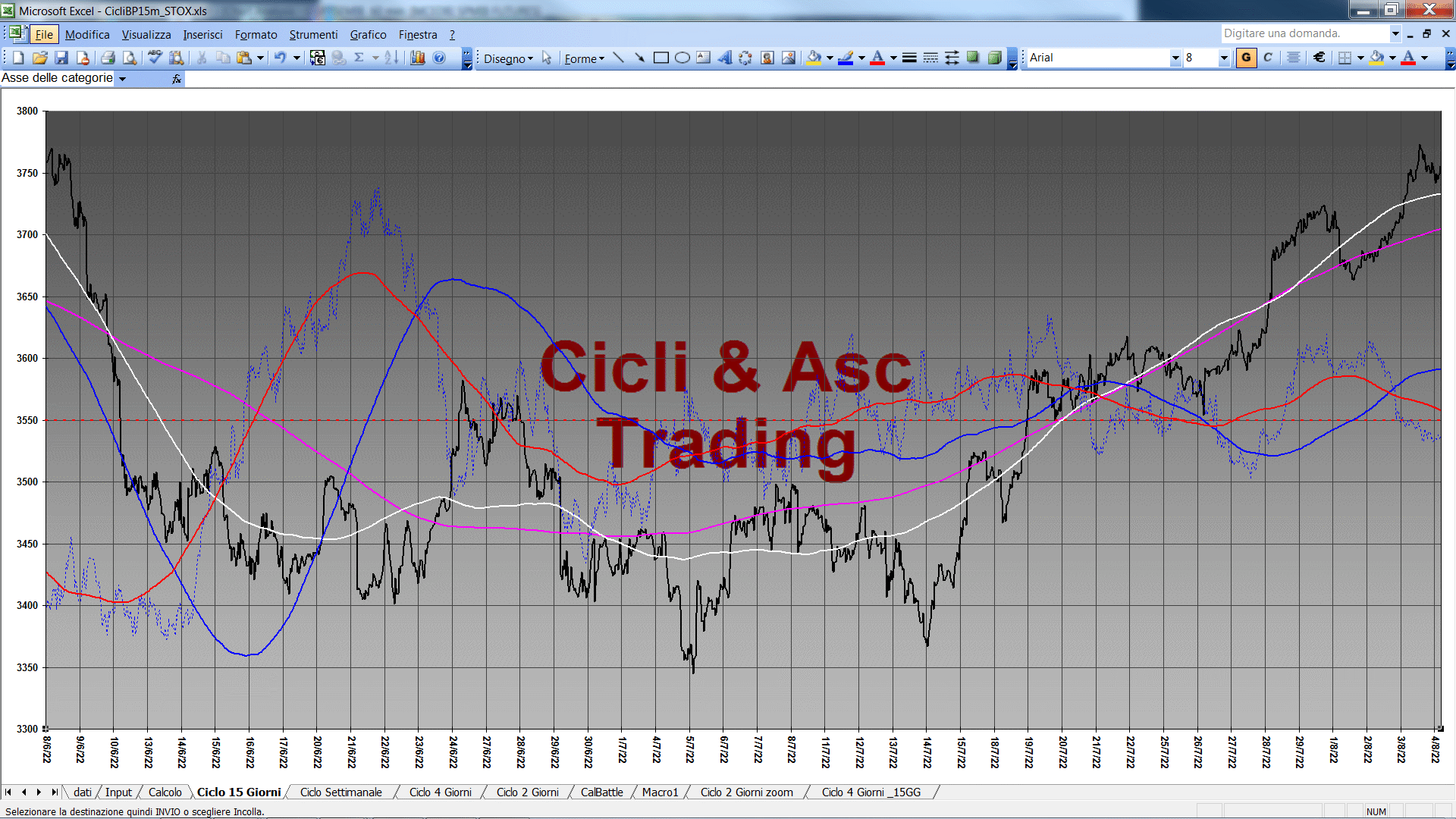The image size is (1456, 819).
Task: Switch to the Ciclo Settimanale sheet
Action: [x=340, y=792]
